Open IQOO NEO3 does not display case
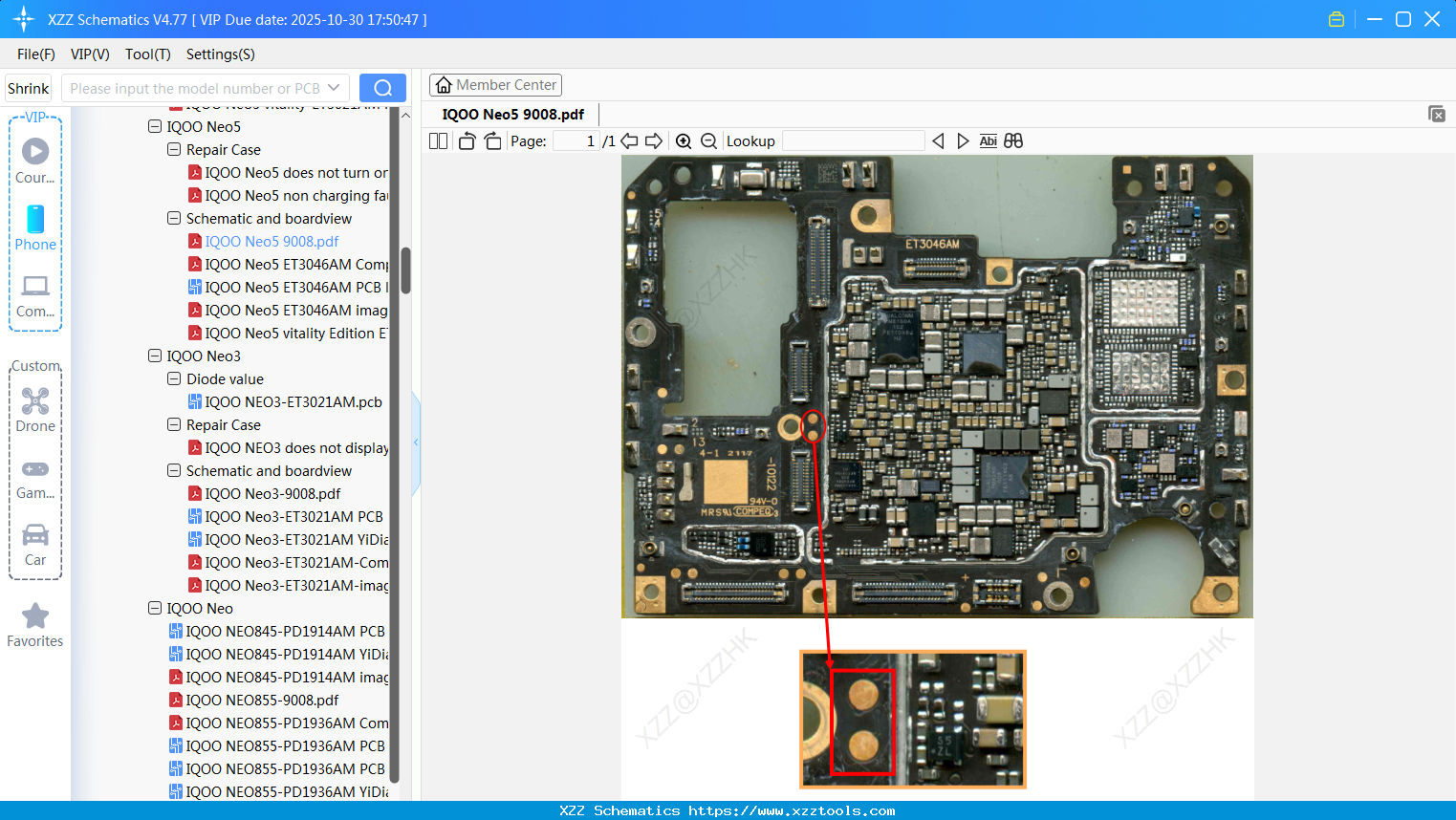Viewport: 1456px width, 820px height. pyautogui.click(x=288, y=448)
